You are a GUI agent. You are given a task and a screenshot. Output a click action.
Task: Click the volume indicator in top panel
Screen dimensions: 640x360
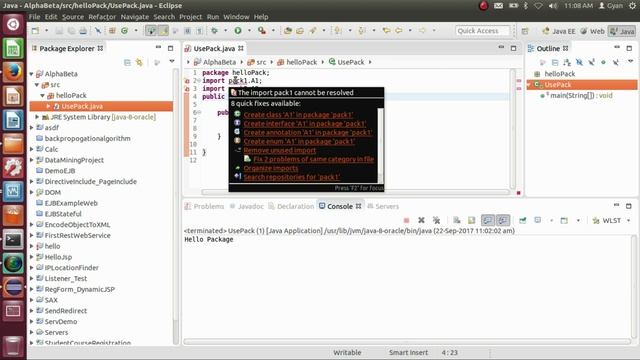(x=553, y=6)
